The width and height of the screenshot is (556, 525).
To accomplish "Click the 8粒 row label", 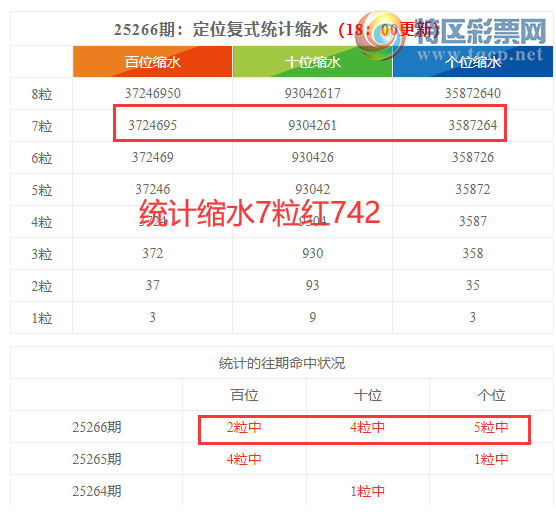I will pos(42,94).
